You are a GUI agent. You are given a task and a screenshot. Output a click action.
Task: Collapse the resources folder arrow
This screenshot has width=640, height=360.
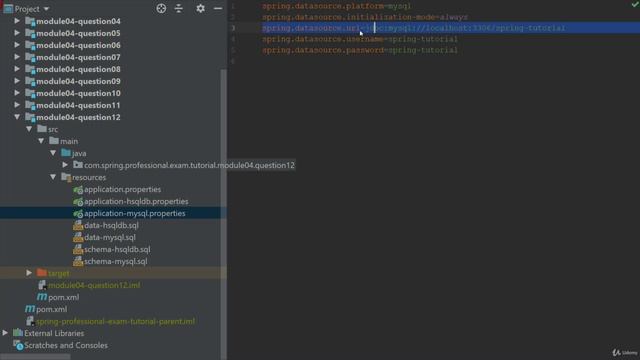(53, 177)
